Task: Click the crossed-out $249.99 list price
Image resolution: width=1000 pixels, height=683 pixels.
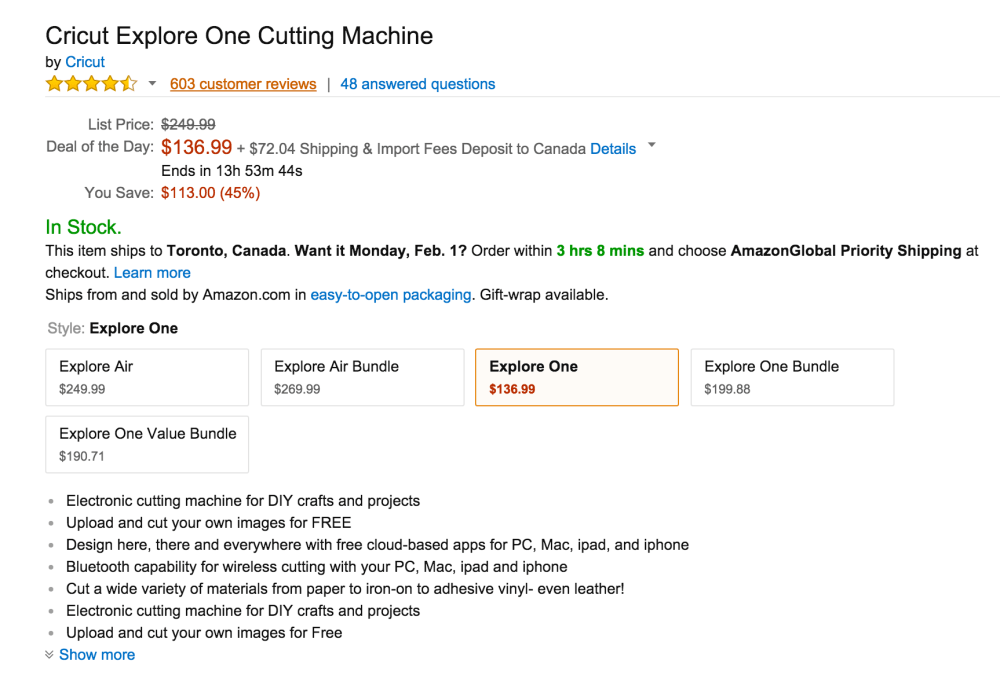Action: pos(188,125)
